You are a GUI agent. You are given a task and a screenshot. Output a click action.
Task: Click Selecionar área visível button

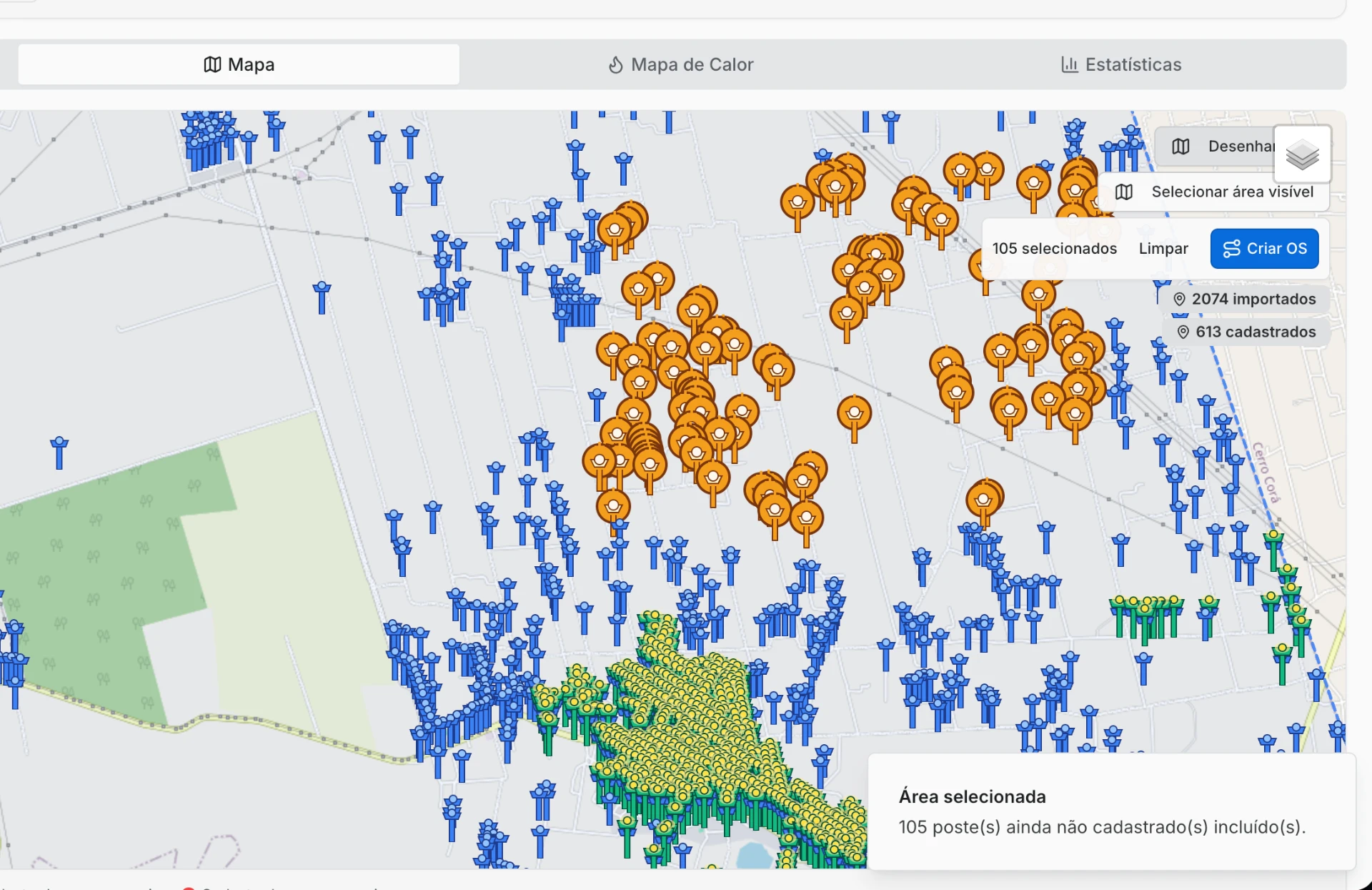[1214, 192]
